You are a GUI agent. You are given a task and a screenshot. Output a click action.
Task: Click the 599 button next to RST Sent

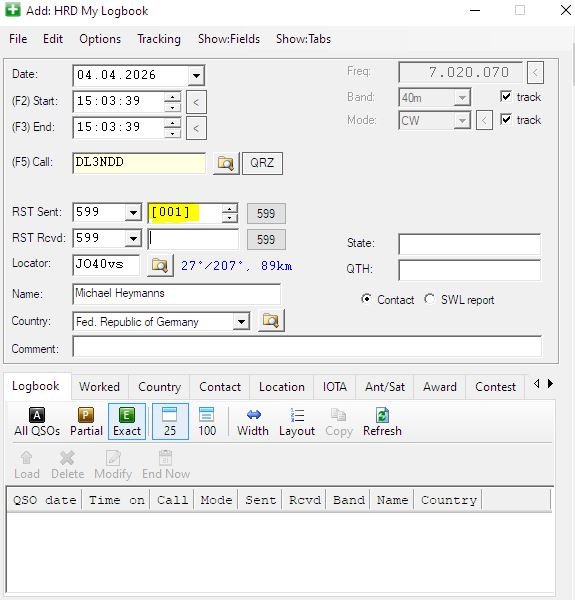coord(266,214)
